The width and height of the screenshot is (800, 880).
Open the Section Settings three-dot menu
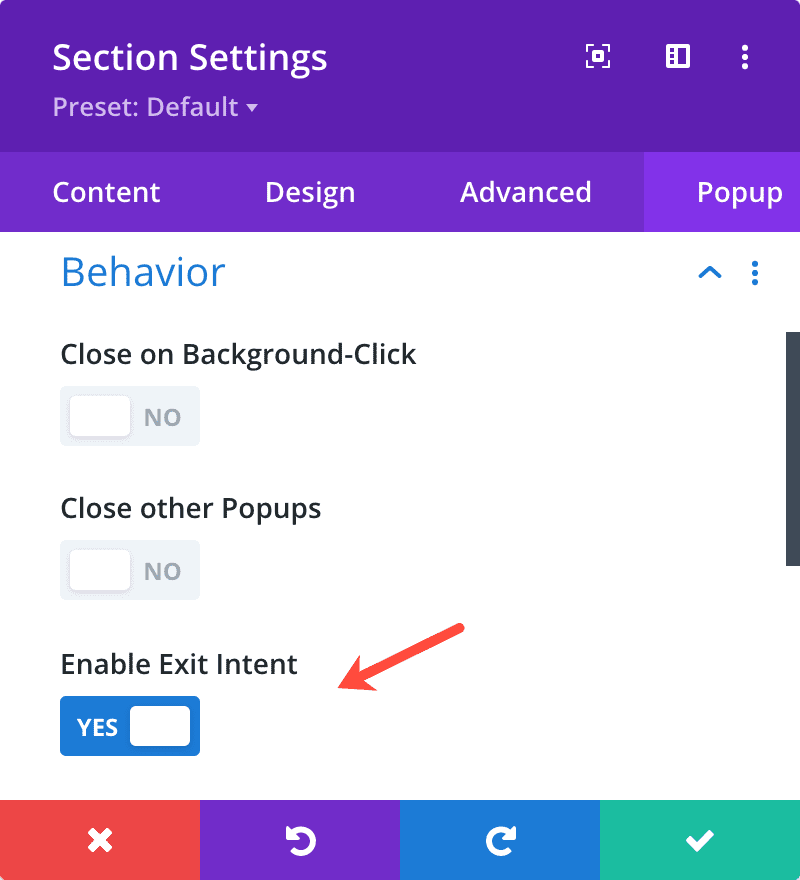(744, 57)
